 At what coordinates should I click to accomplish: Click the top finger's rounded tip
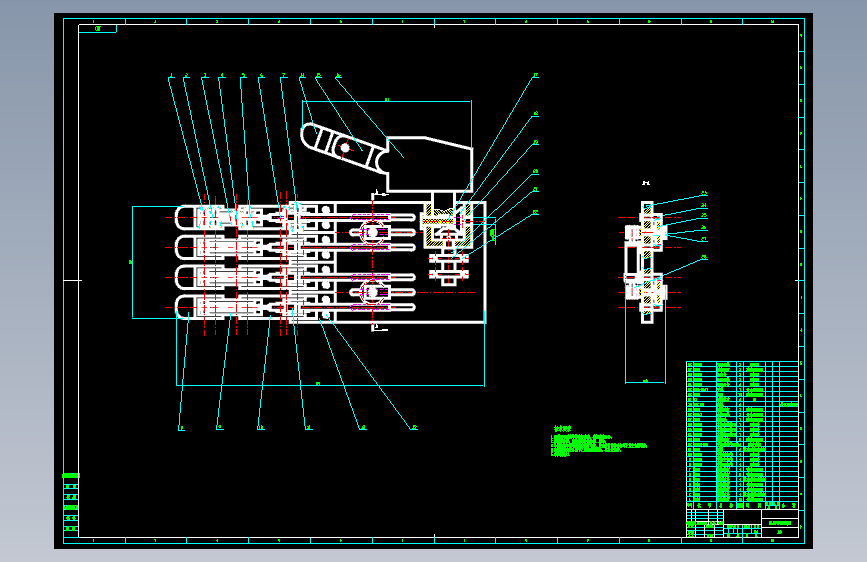tap(185, 217)
